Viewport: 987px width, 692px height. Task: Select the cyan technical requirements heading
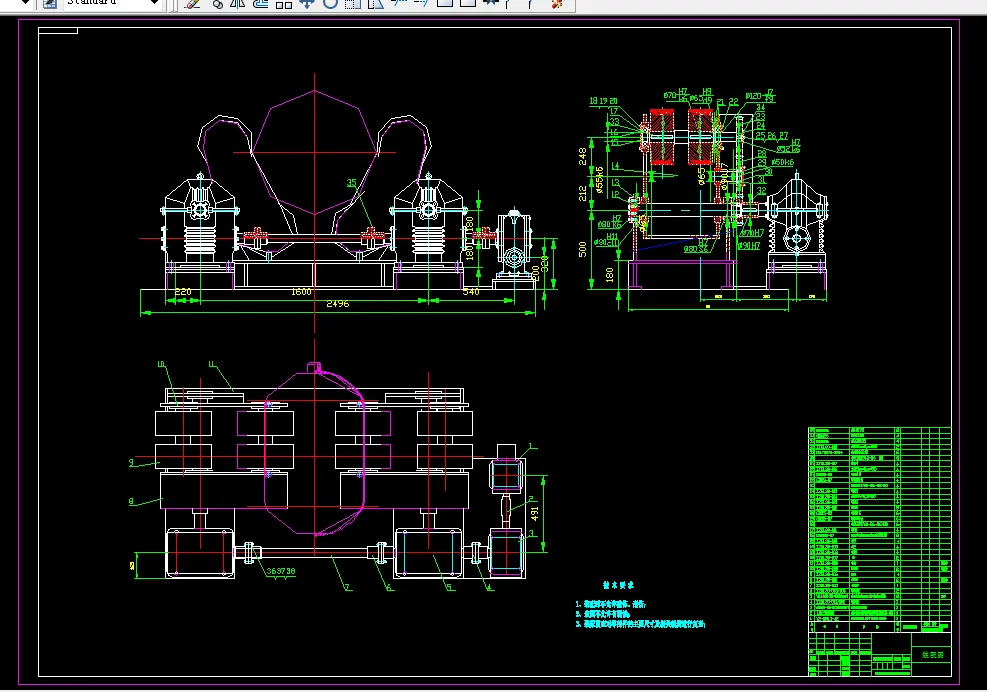pos(618,585)
